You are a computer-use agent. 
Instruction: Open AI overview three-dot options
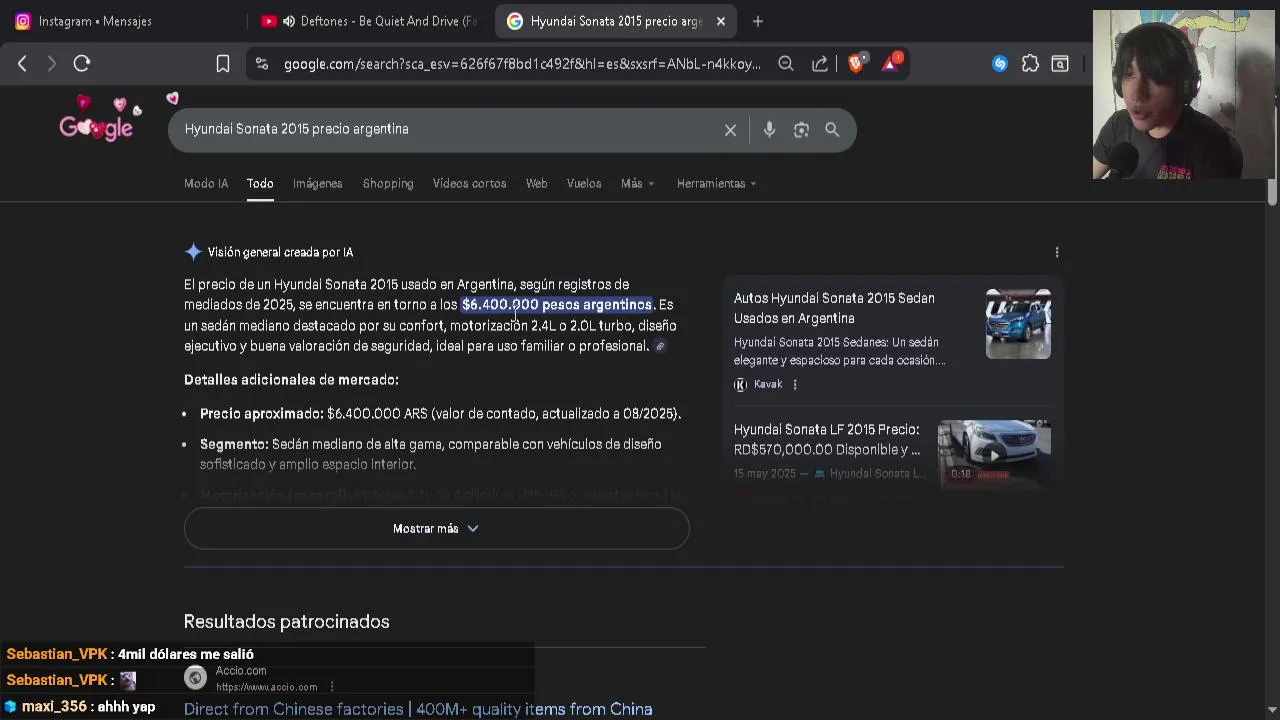(x=1057, y=252)
